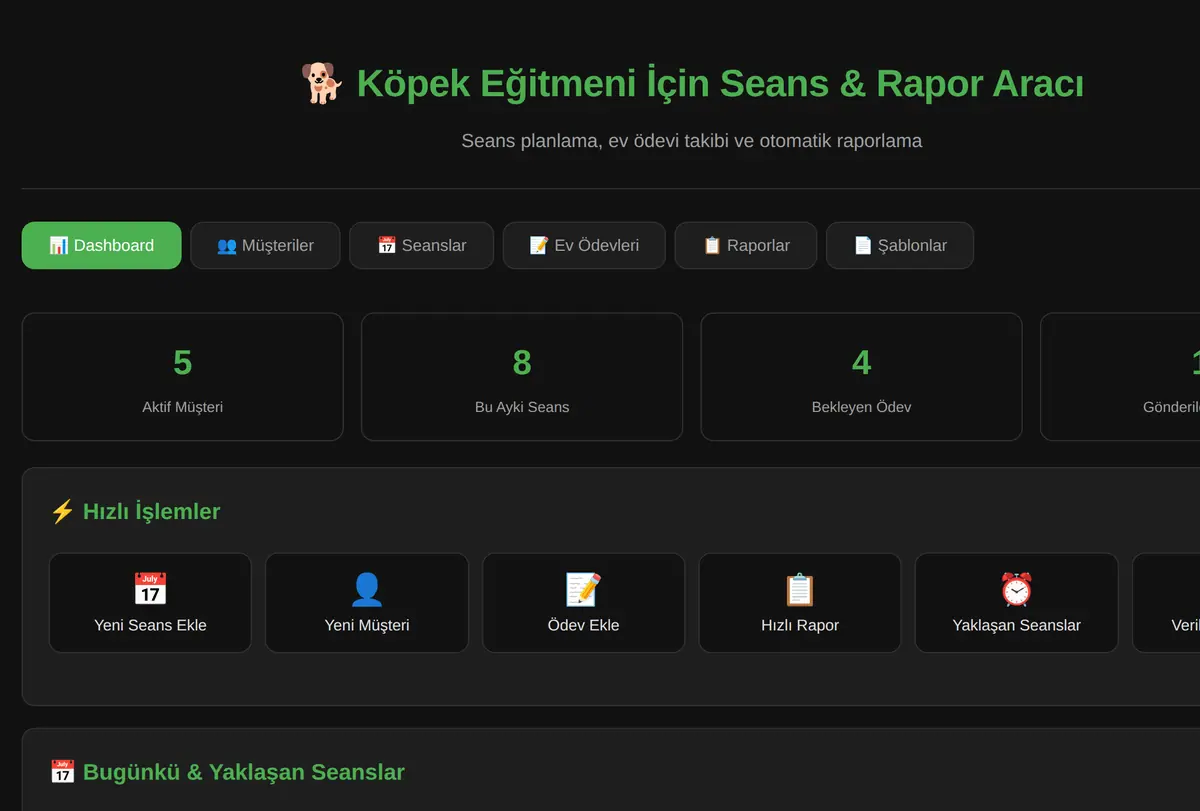Open the Bu Ayki Seans stat card
This screenshot has width=1200, height=811.
click(522, 377)
